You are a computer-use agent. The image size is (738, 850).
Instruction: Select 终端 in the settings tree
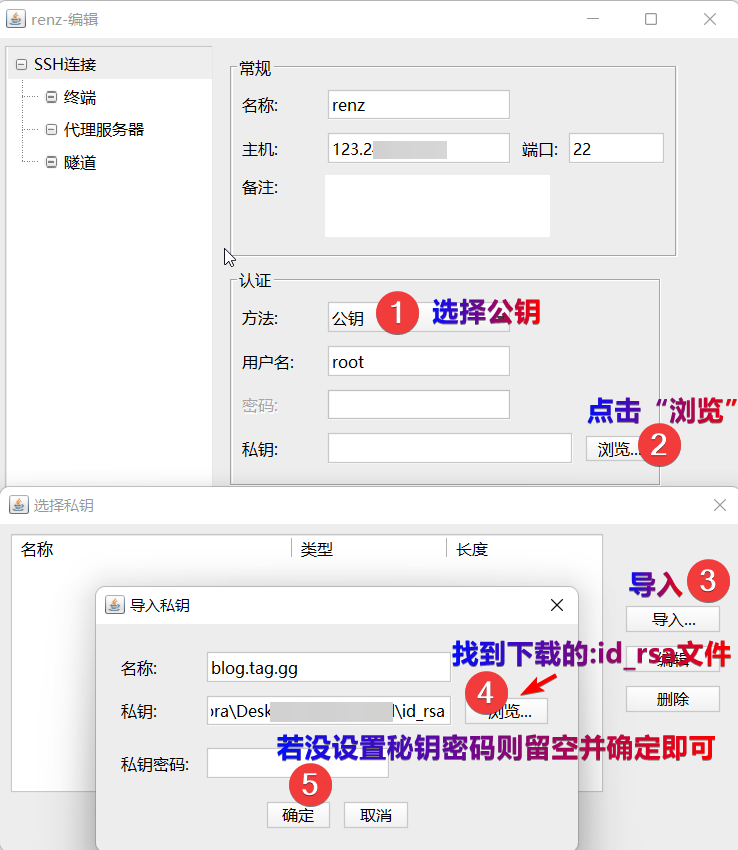tap(80, 98)
